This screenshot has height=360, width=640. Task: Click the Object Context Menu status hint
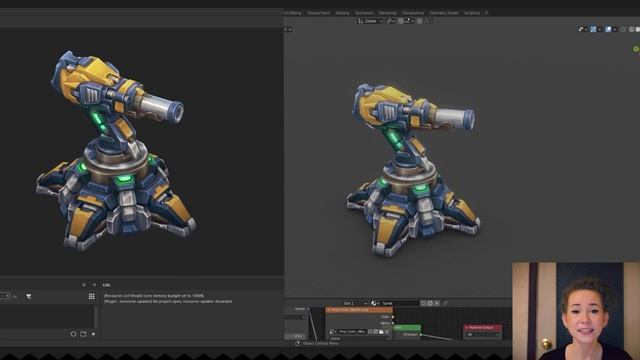(x=320, y=343)
